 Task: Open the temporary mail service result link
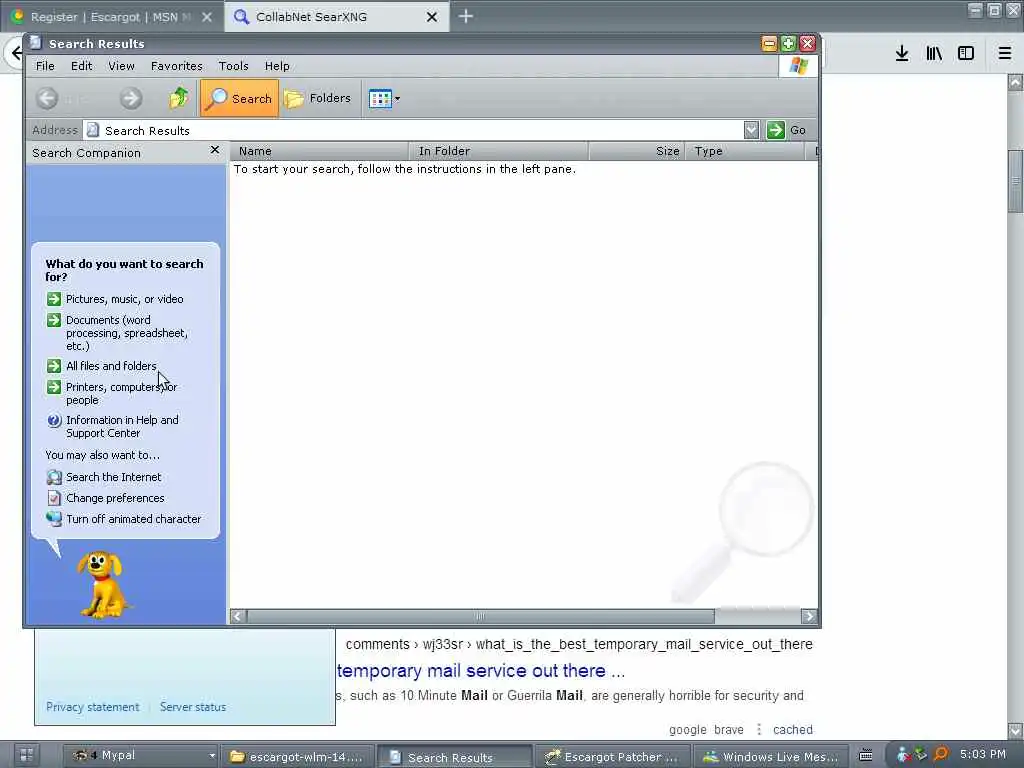coord(481,671)
